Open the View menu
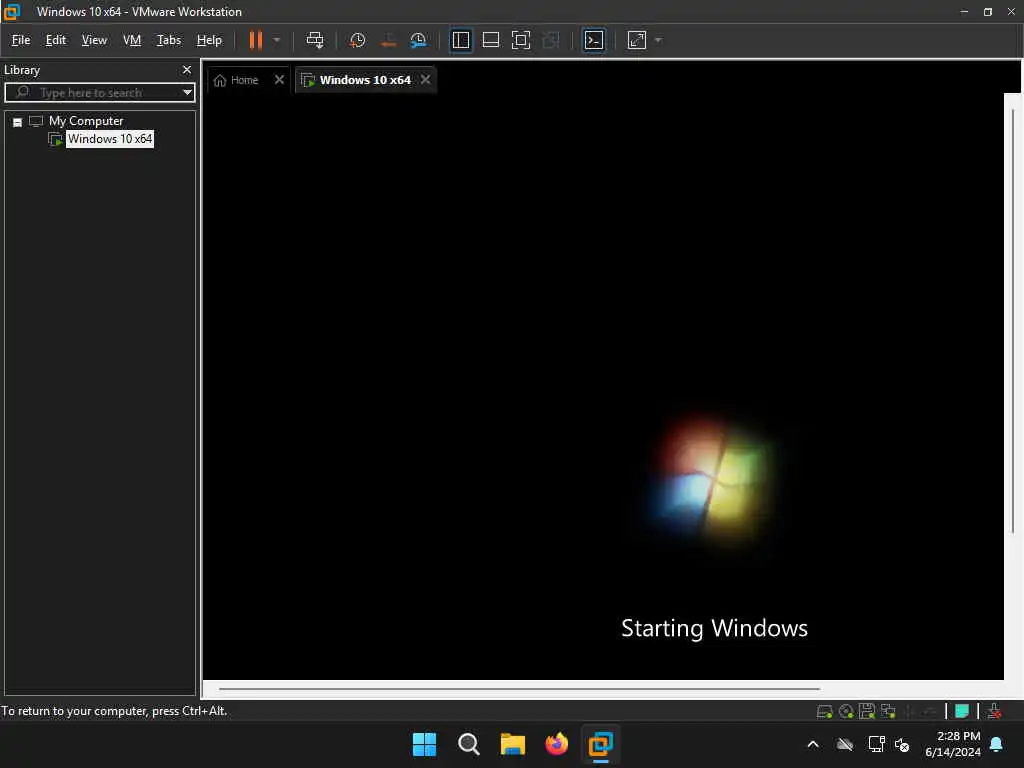The height and width of the screenshot is (768, 1024). point(94,40)
